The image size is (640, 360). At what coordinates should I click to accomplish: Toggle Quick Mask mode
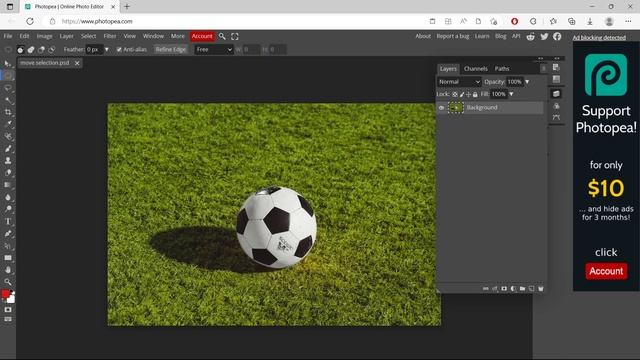coord(8,310)
